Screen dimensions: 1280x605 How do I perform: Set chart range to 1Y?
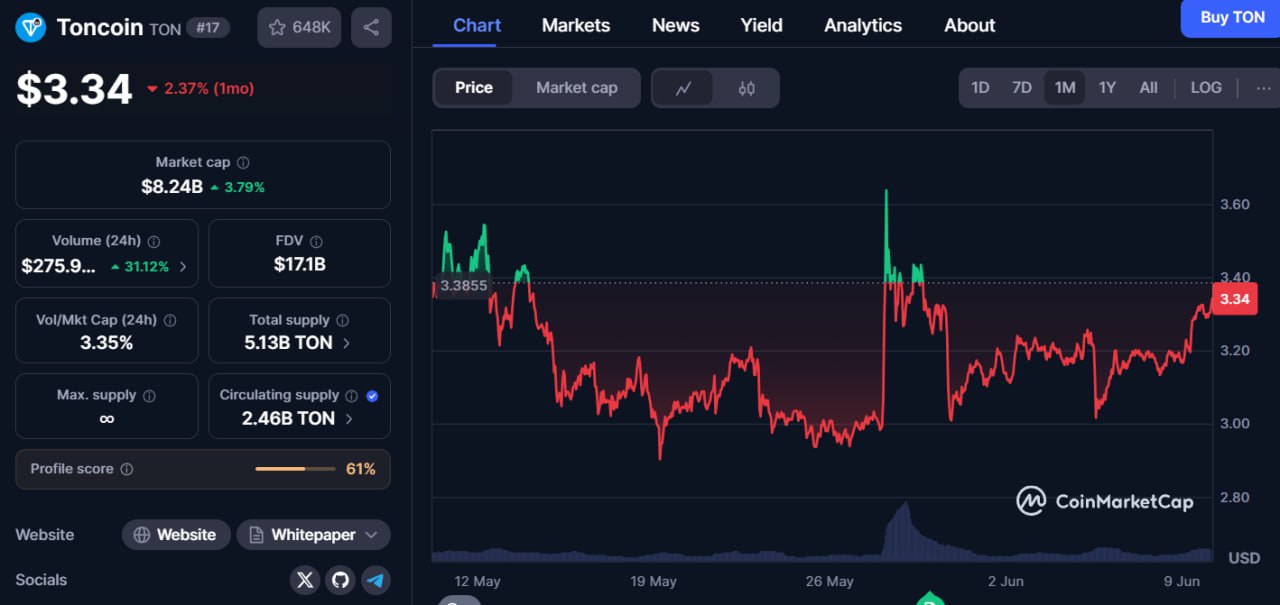[1107, 88]
